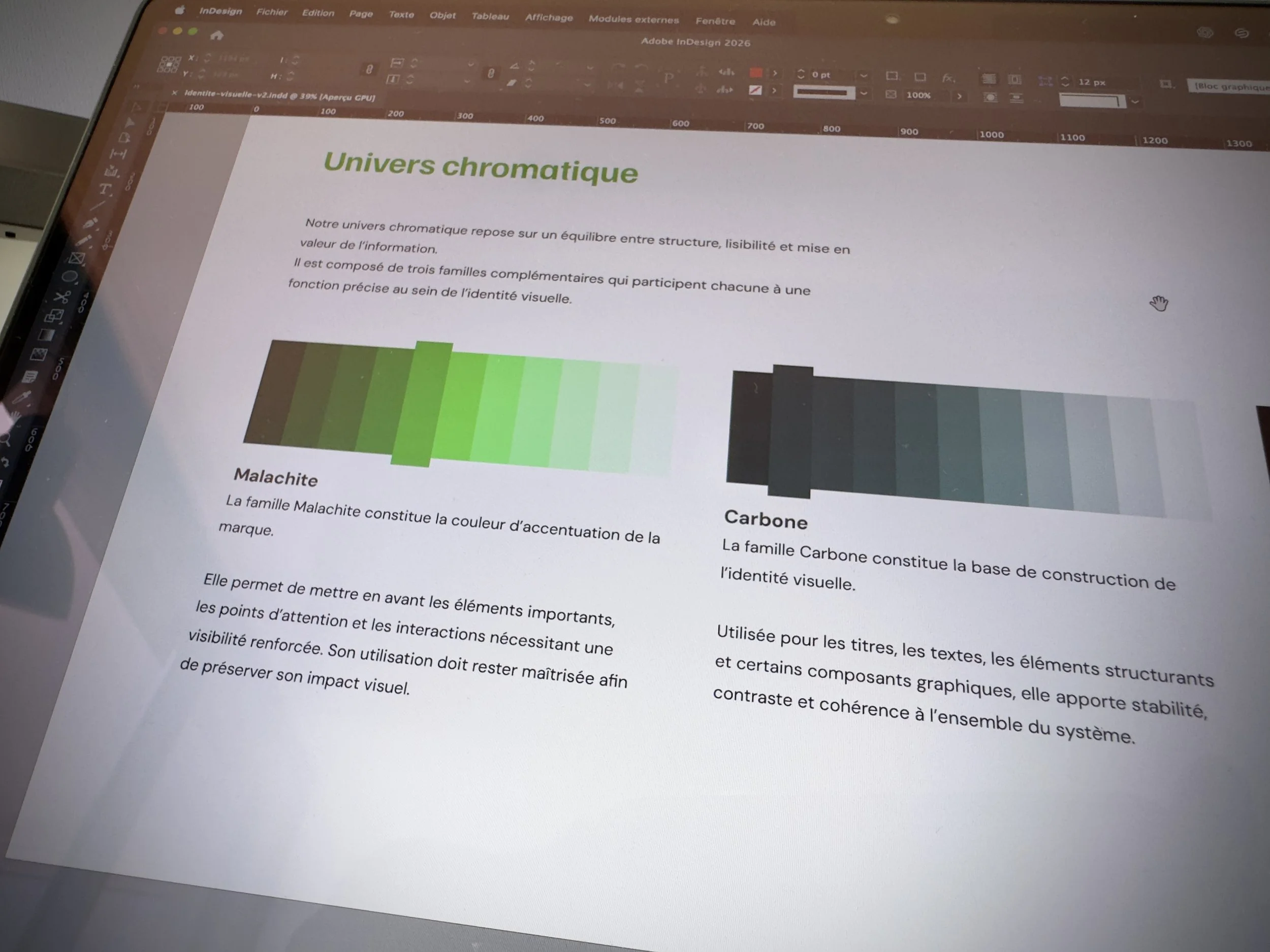Open the Fichier menu
This screenshot has width=1270, height=952.
point(272,12)
